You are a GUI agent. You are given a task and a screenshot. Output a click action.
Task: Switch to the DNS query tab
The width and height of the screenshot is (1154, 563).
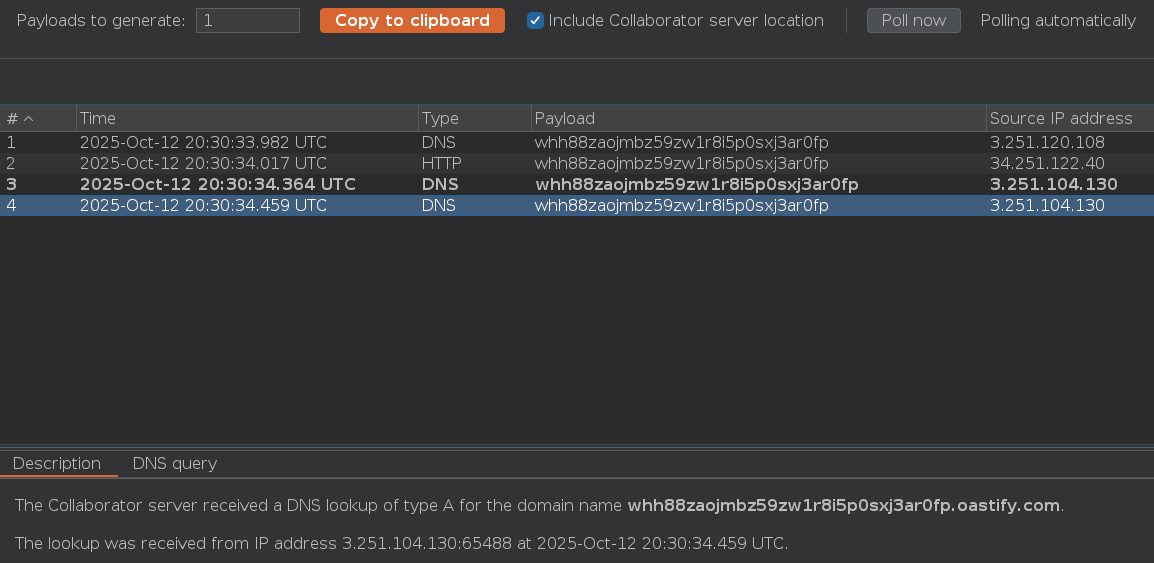pyautogui.click(x=174, y=464)
